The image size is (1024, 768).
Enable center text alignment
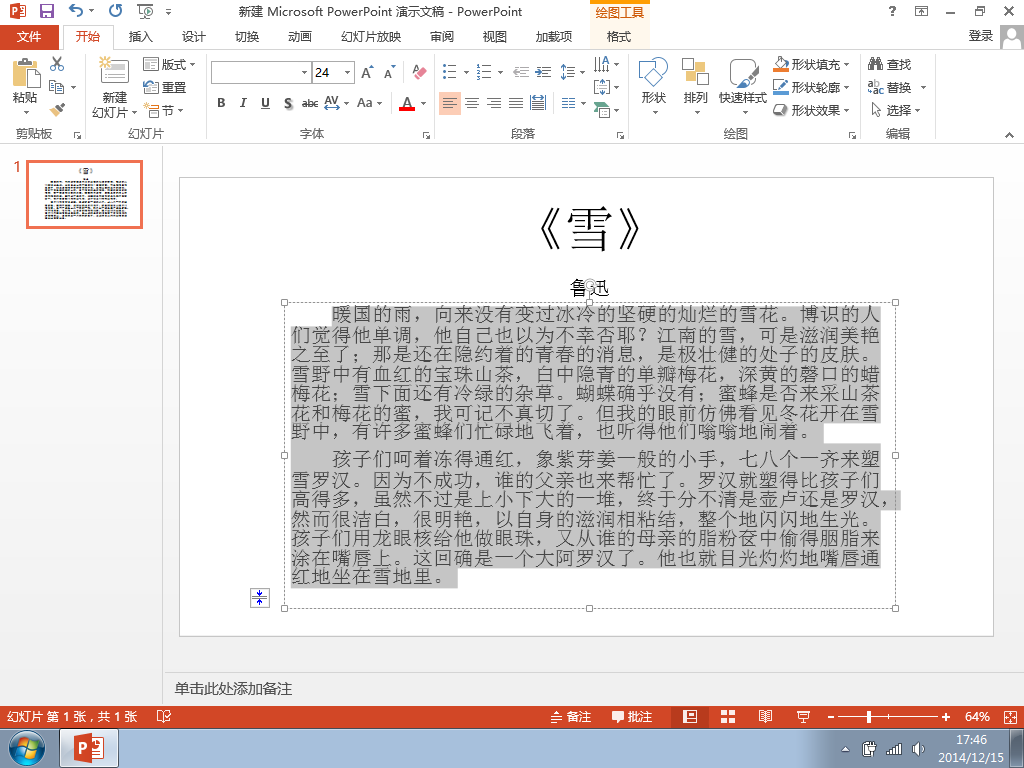pos(472,103)
